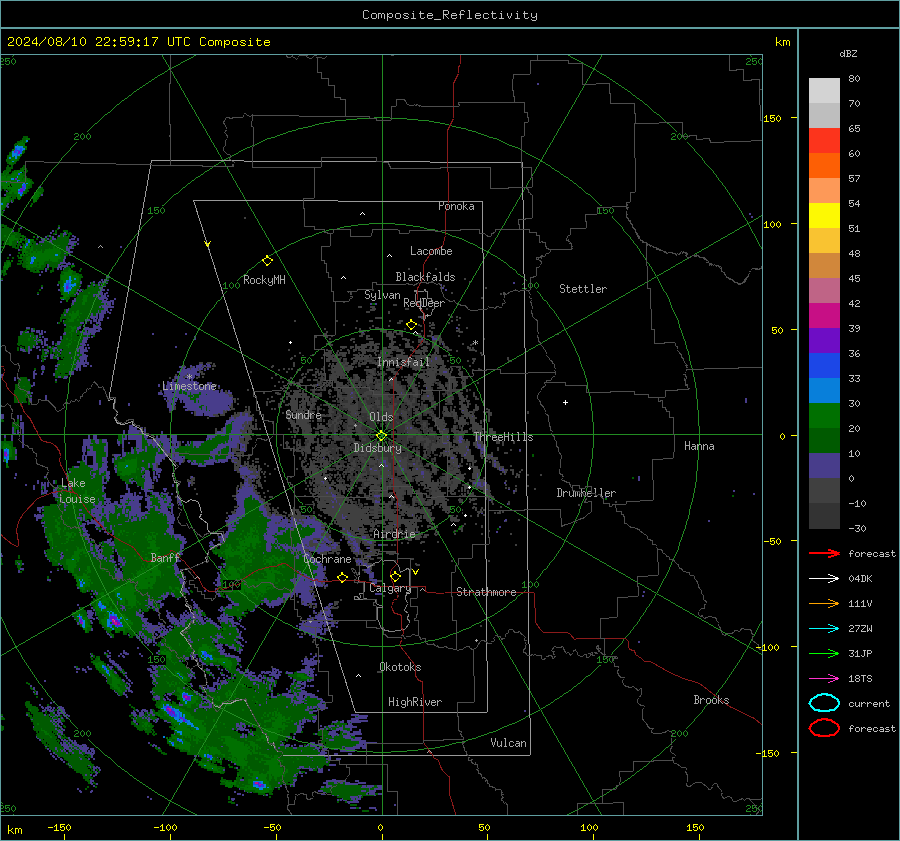Click the yellow diamond marker near RockyMH

click(267, 261)
